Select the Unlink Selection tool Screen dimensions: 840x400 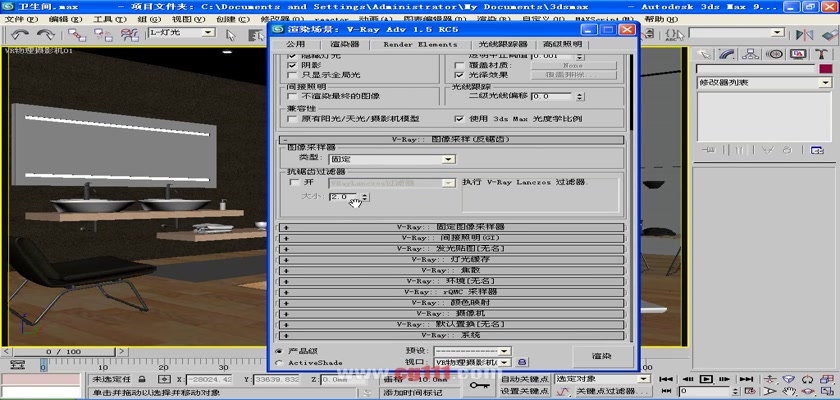[103, 35]
